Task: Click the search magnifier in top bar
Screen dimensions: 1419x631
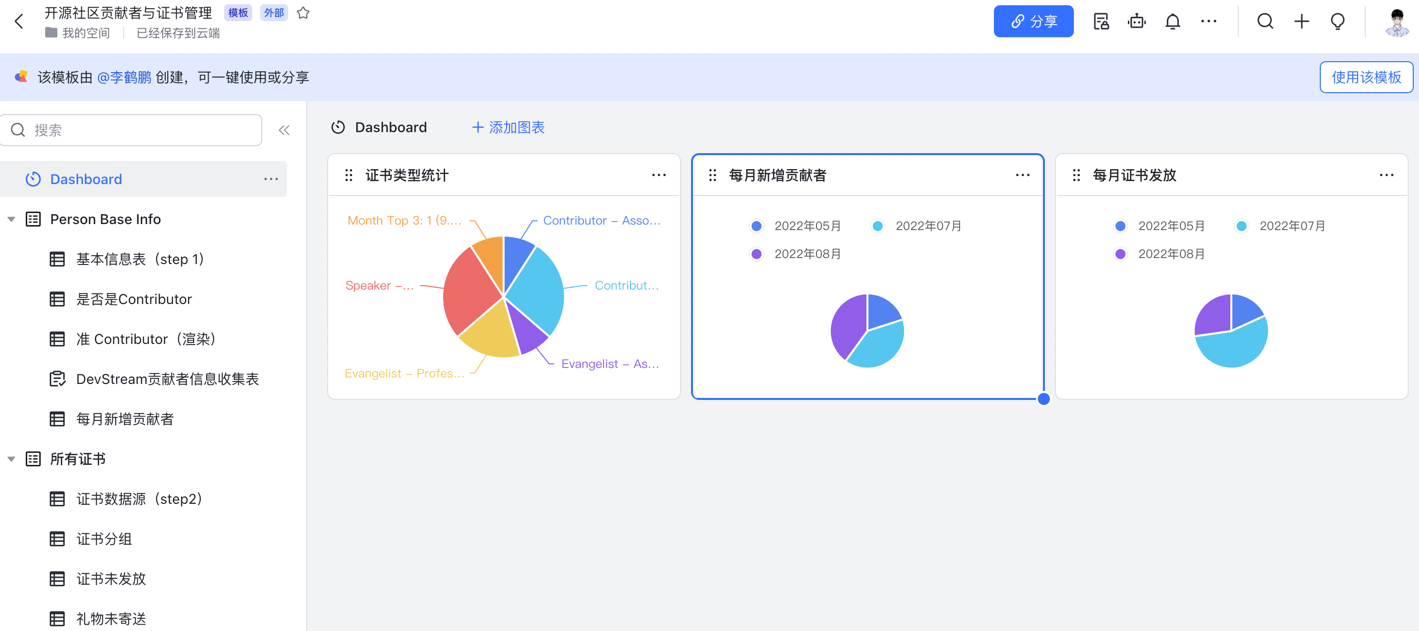Action: (1265, 21)
